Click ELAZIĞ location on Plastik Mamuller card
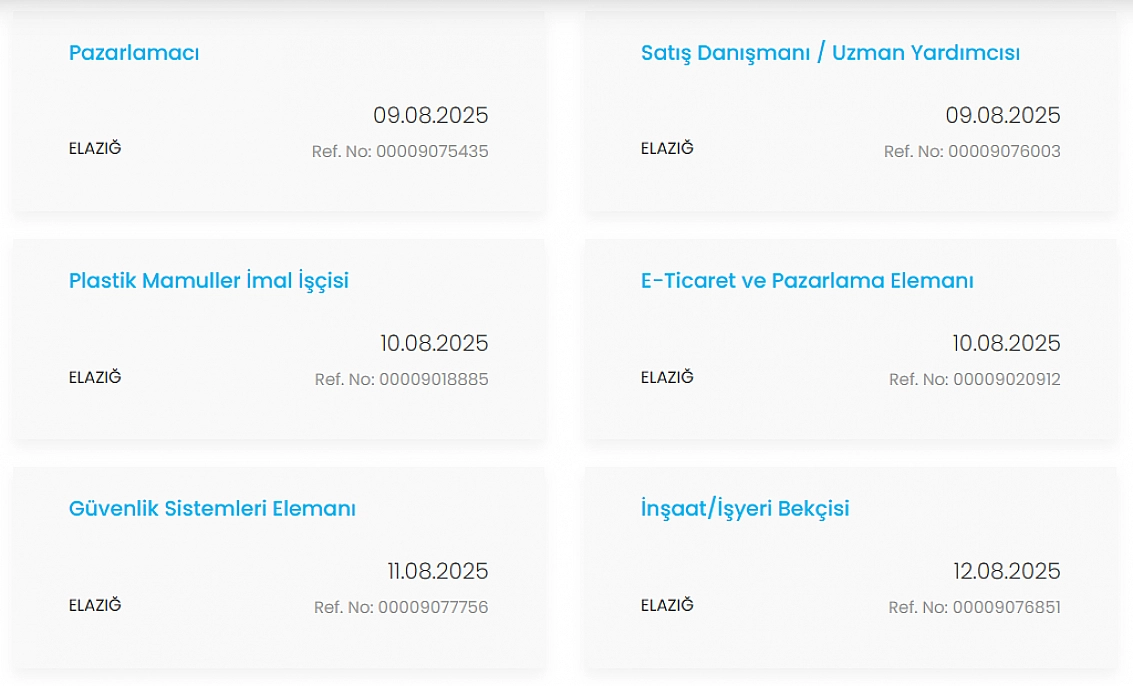 pos(95,377)
